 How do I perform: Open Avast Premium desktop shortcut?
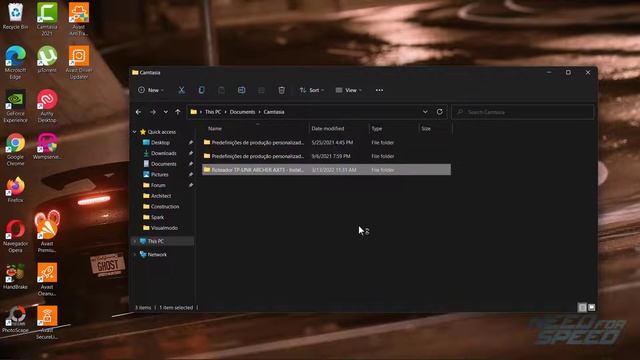pyautogui.click(x=47, y=231)
